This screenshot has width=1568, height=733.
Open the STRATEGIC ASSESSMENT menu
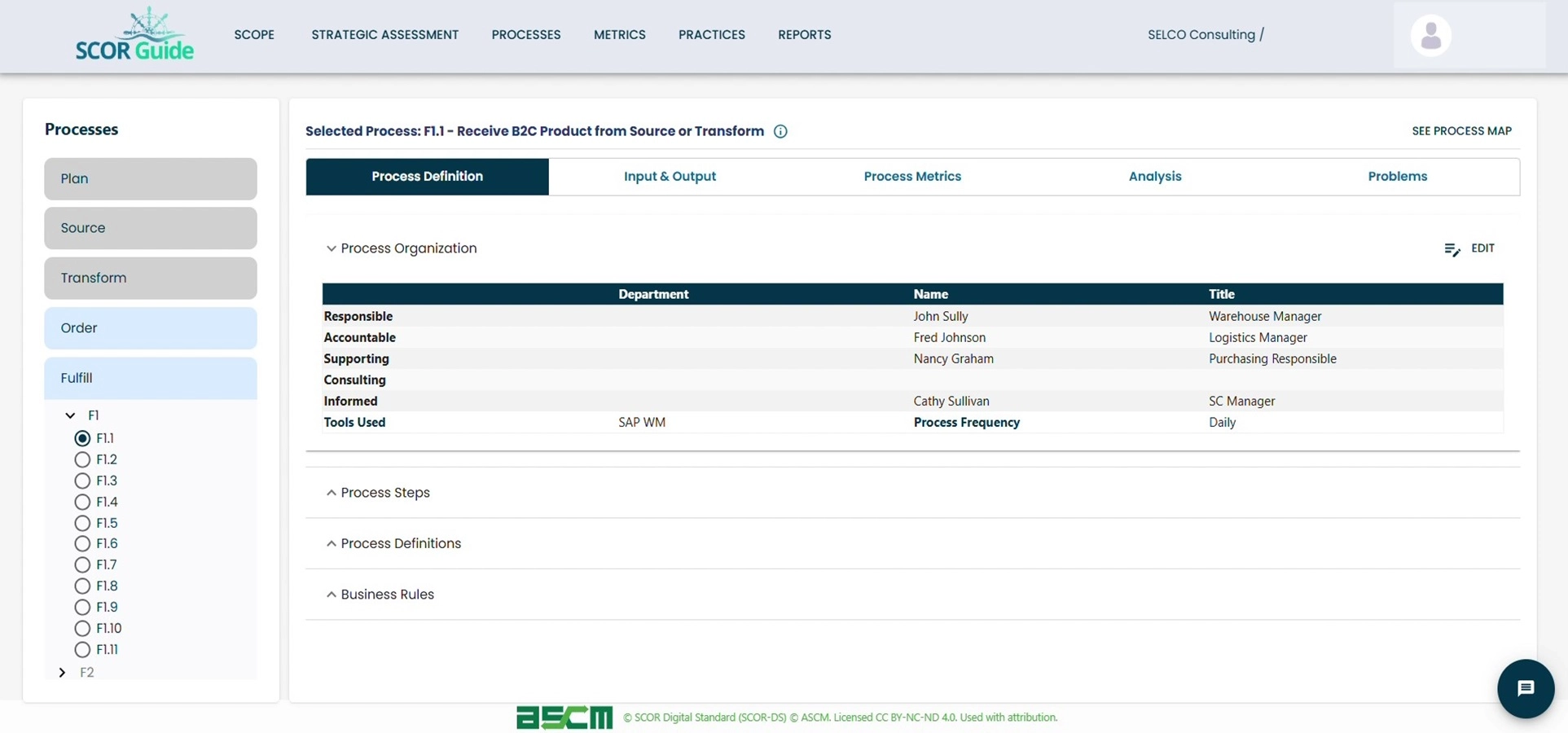coord(384,34)
